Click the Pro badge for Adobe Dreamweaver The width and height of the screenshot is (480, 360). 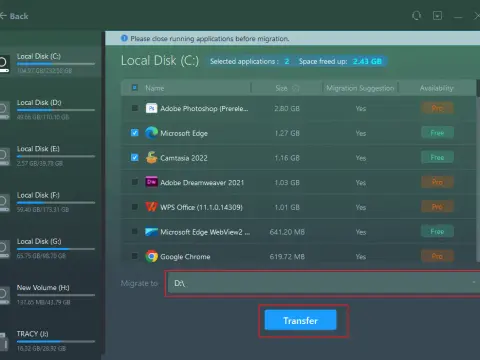pos(437,182)
